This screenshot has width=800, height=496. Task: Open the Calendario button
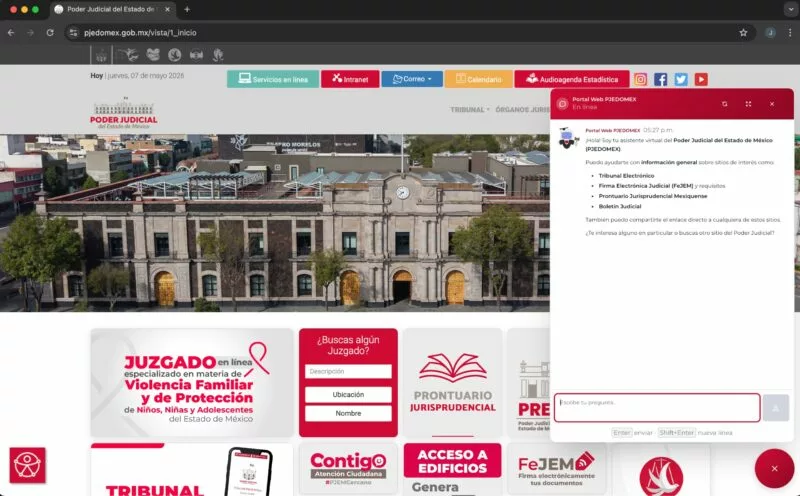pos(479,79)
